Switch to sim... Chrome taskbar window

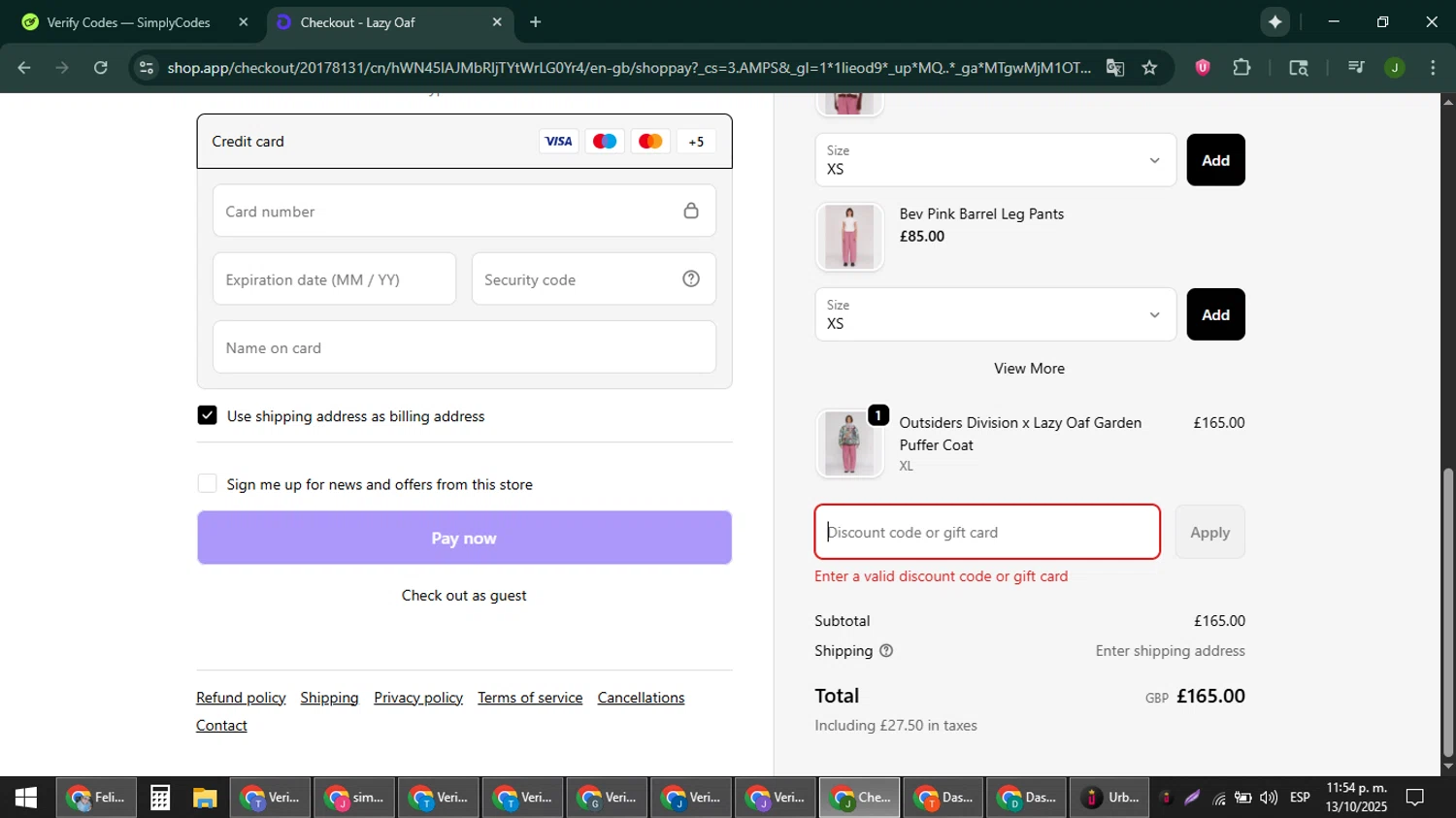[x=354, y=798]
